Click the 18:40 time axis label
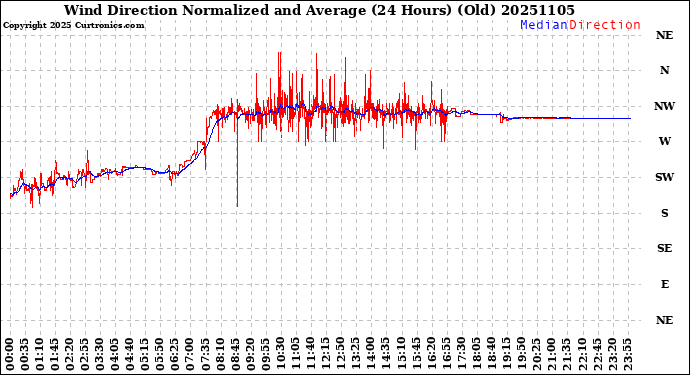Screen dimensions: 690x375 491,355
